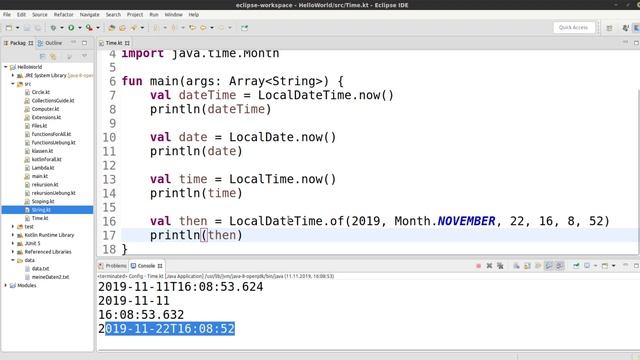Screen dimensions: 640x360
Task: Run the program with green Run icon
Action: (71, 28)
